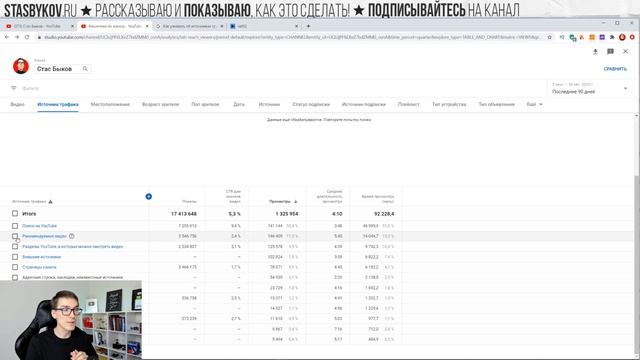Click the browser forward arrow
The image size is (640, 360).
pos(17,37)
